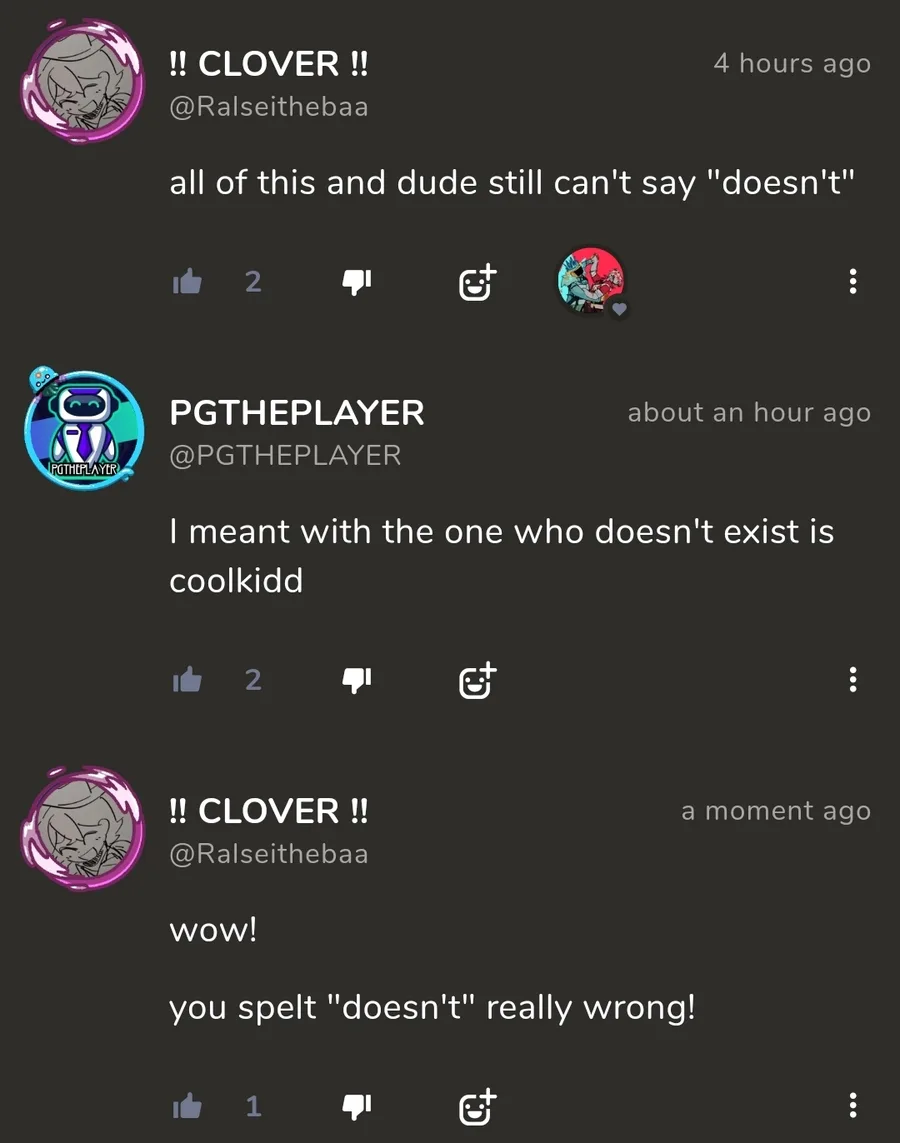Screen dimensions: 900x1143
Task: Visit @Ralseithebaa handle on the top comment
Action: click(269, 107)
